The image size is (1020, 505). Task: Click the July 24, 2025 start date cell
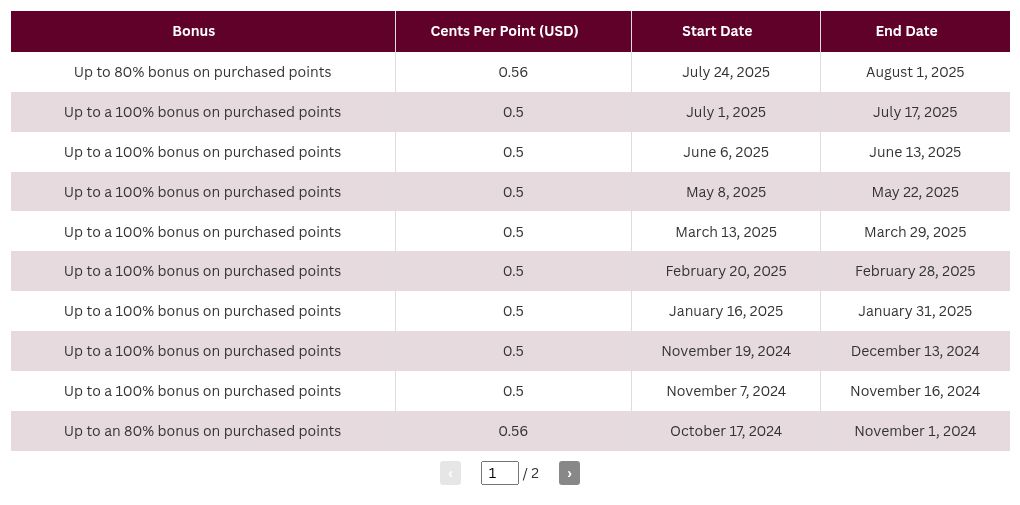(x=726, y=72)
